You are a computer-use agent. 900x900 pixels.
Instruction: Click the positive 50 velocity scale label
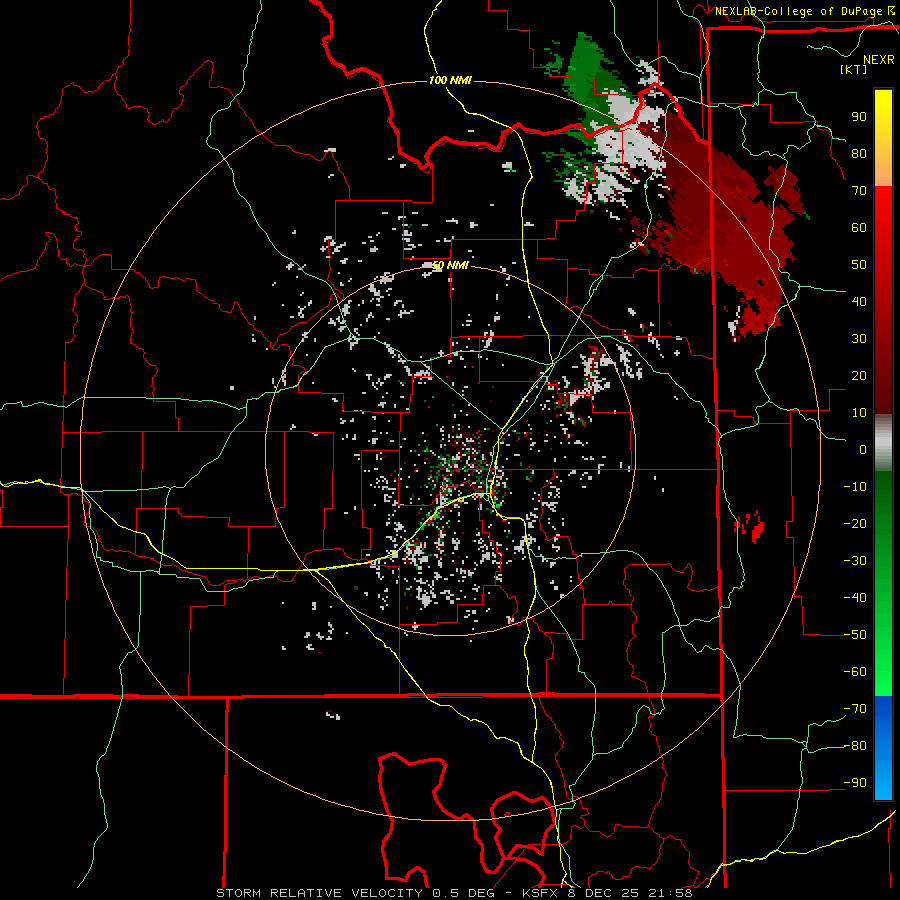point(859,265)
